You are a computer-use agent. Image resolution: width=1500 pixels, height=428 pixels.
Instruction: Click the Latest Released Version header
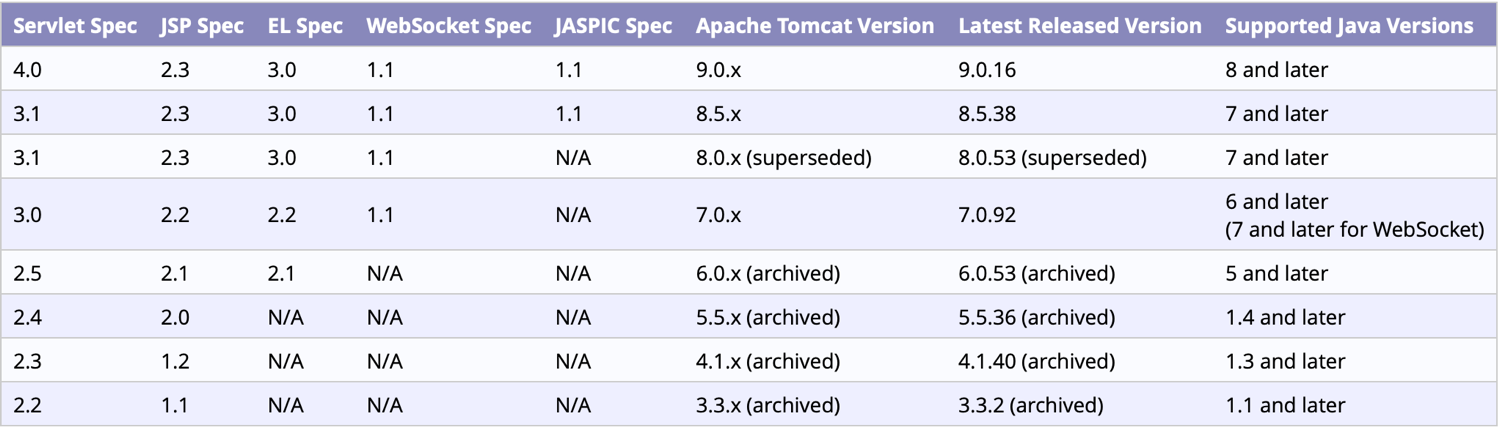coord(1080,26)
